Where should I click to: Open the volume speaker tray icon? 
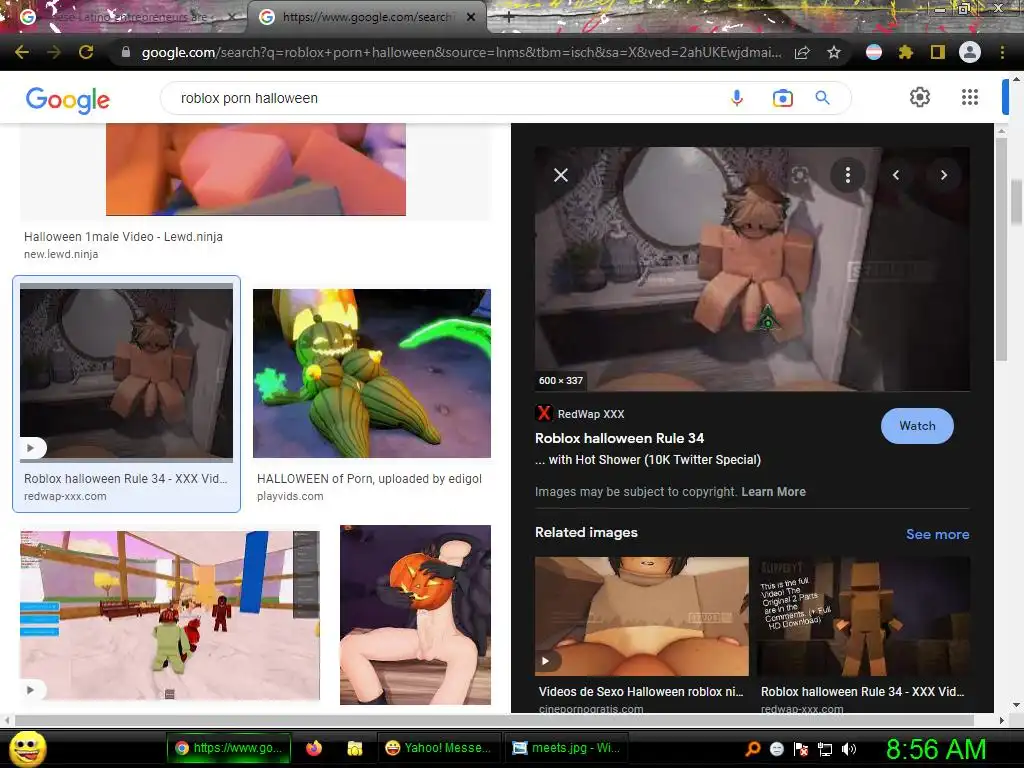[x=849, y=749]
